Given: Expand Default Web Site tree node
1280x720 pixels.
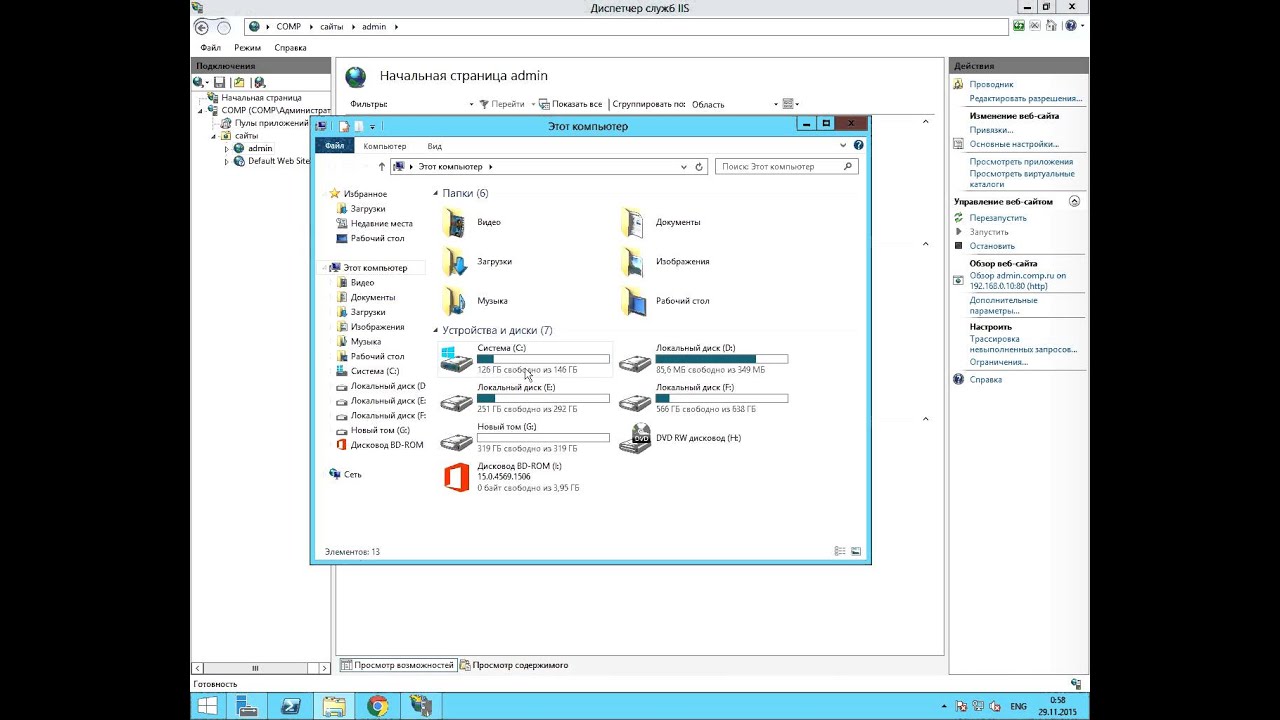Looking at the screenshot, I should tap(227, 161).
